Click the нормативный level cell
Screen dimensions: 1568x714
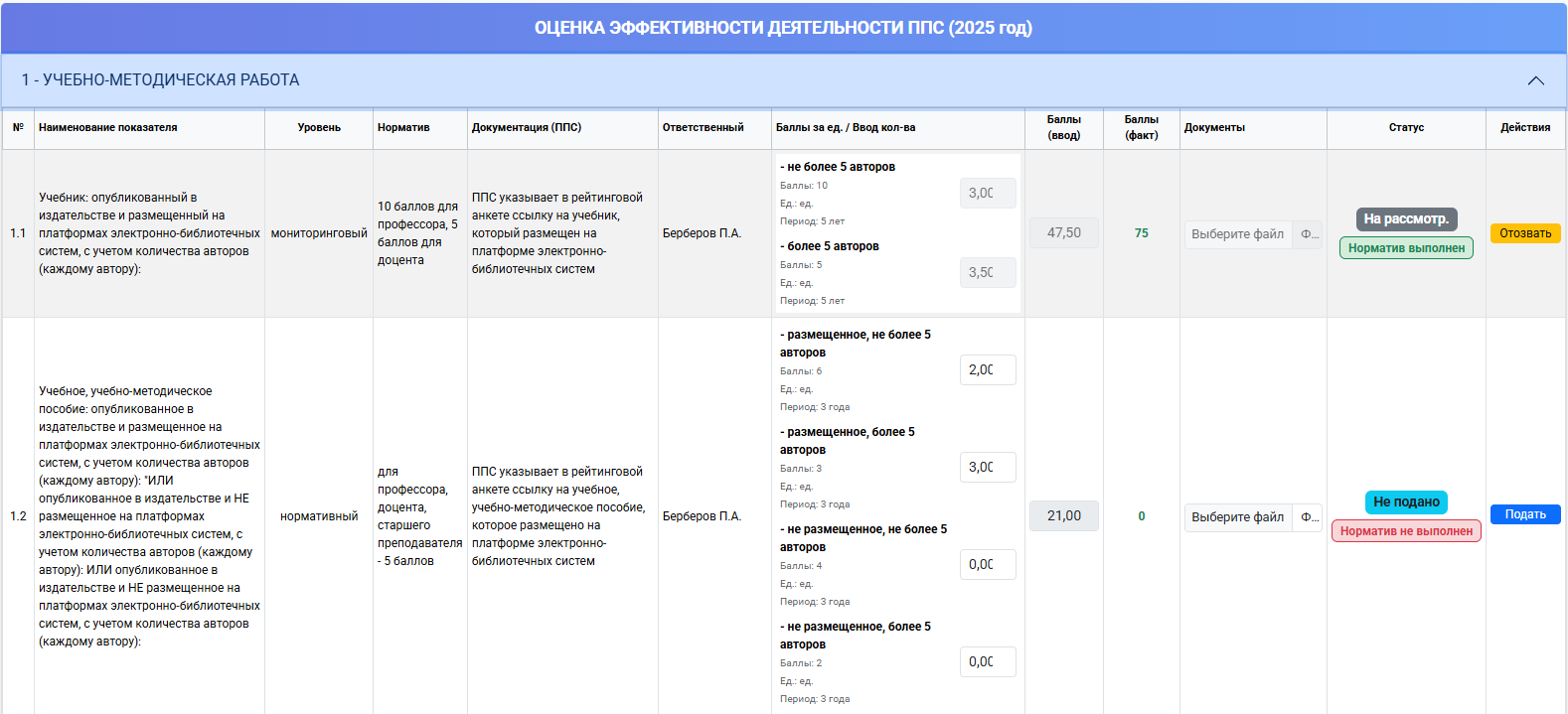coord(319,516)
